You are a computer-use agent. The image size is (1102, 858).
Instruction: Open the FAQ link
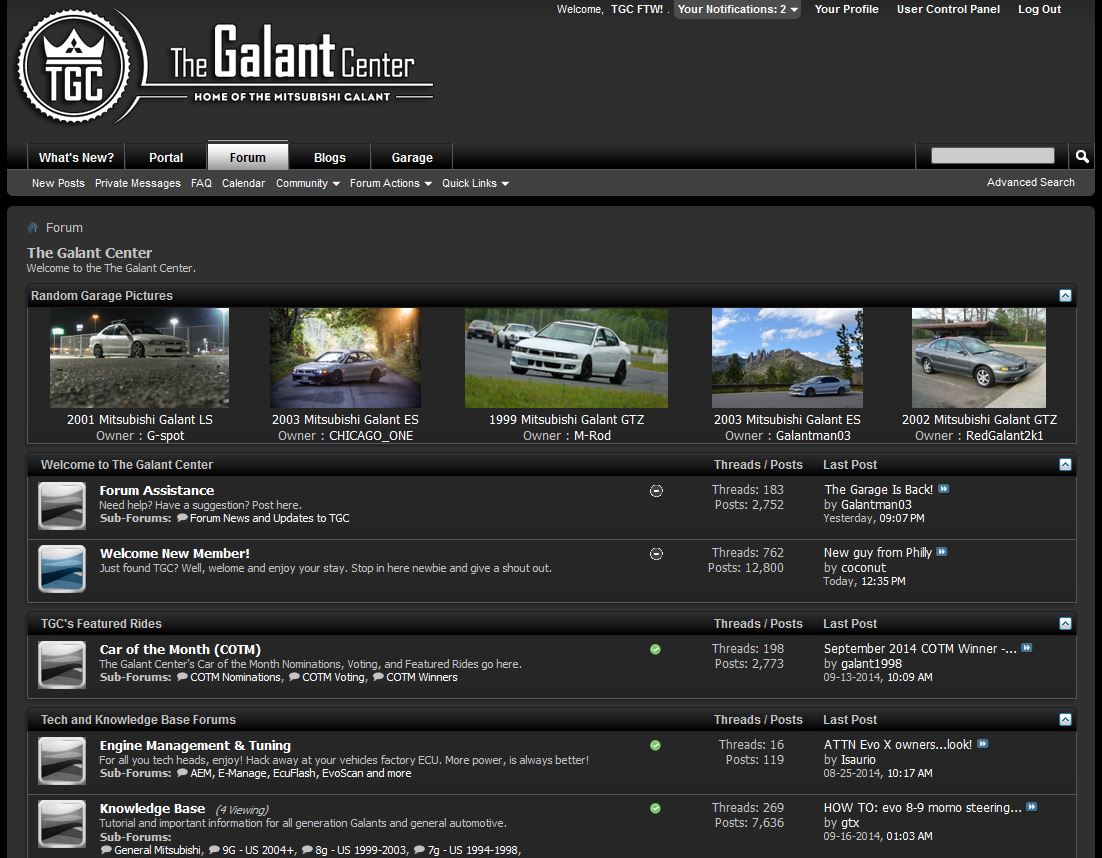(x=201, y=183)
